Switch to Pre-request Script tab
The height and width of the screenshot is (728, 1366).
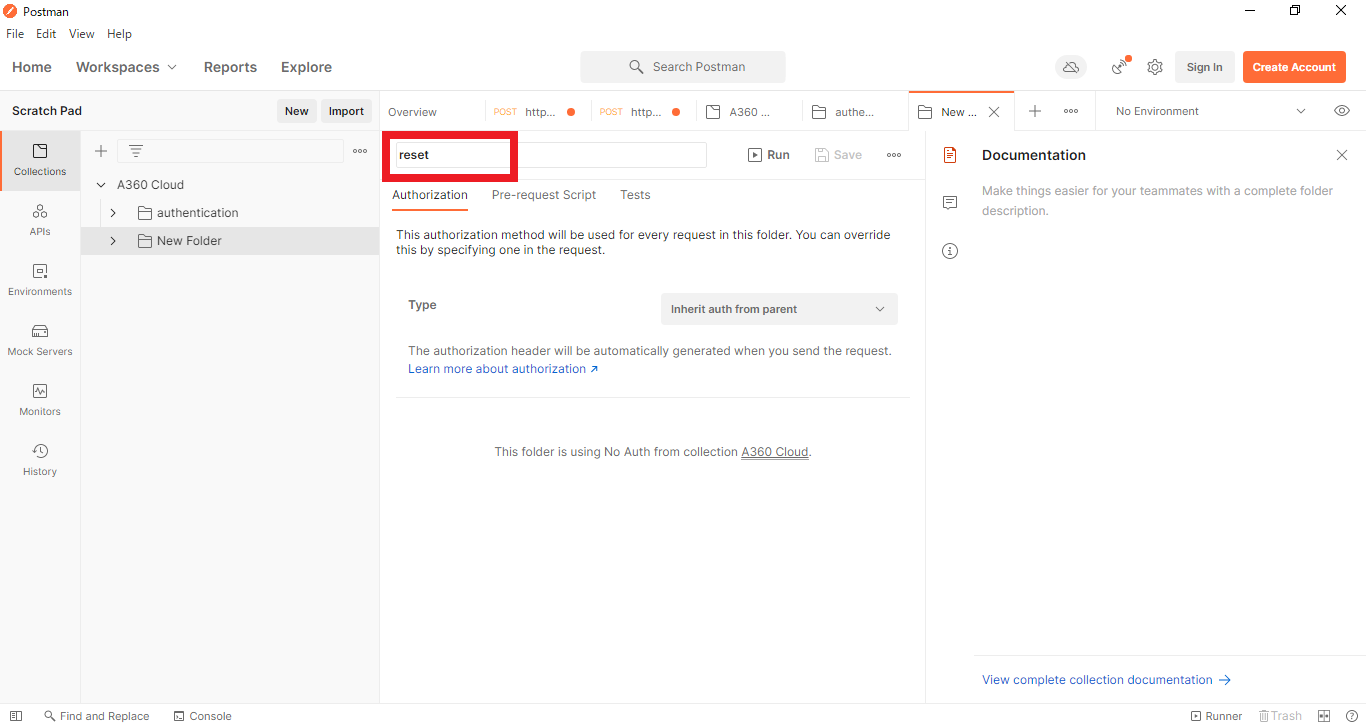pos(544,195)
